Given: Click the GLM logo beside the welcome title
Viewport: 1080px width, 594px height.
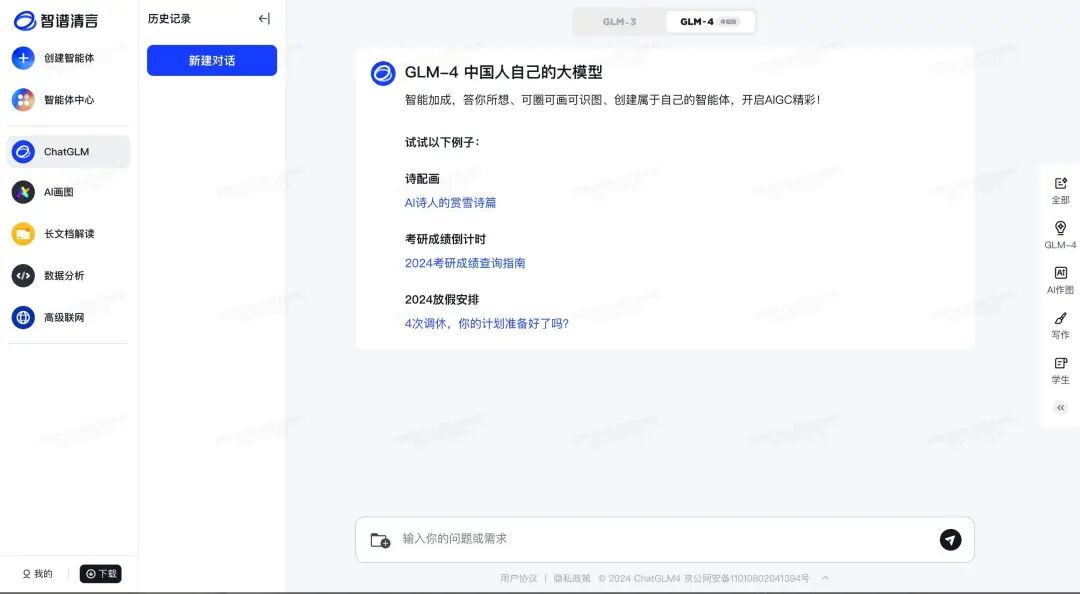Looking at the screenshot, I should coord(383,73).
